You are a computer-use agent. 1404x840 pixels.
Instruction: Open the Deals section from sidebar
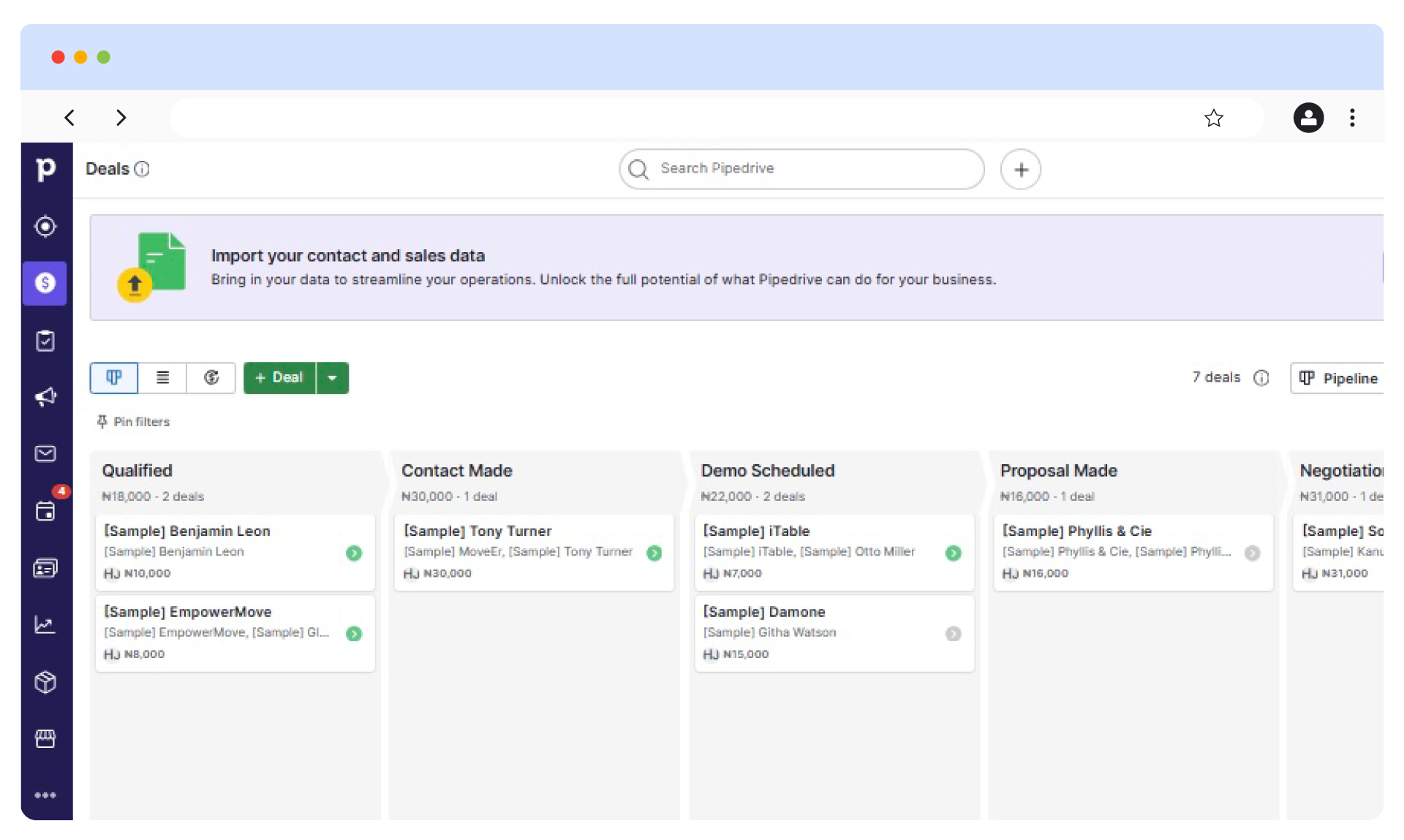[45, 284]
